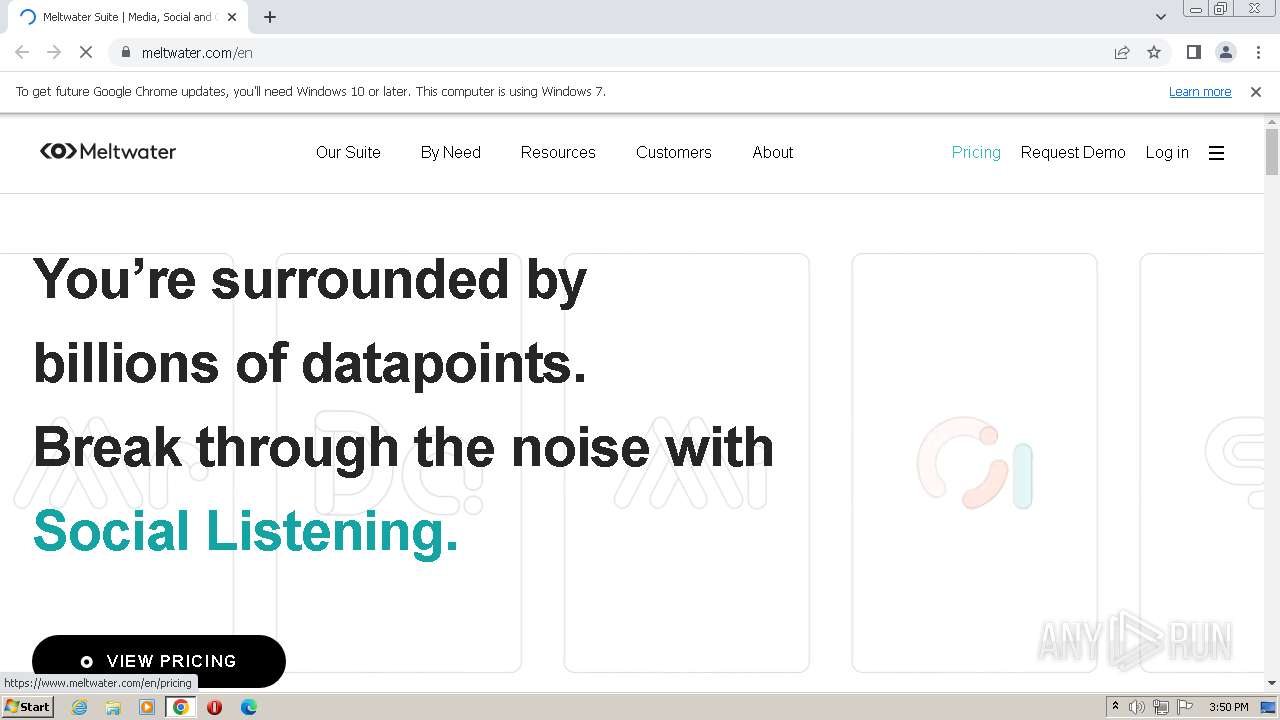Click the scrollbar down arrow
Screen dimensions: 1280x720
pyautogui.click(x=1272, y=684)
